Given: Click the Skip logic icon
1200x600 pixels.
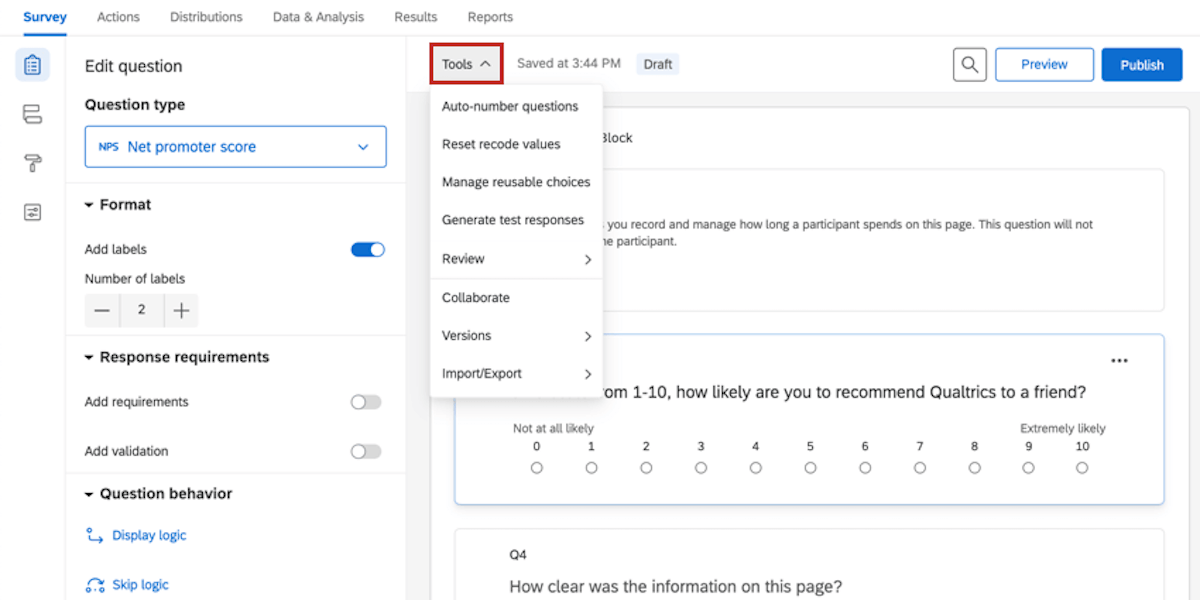Looking at the screenshot, I should click(95, 584).
